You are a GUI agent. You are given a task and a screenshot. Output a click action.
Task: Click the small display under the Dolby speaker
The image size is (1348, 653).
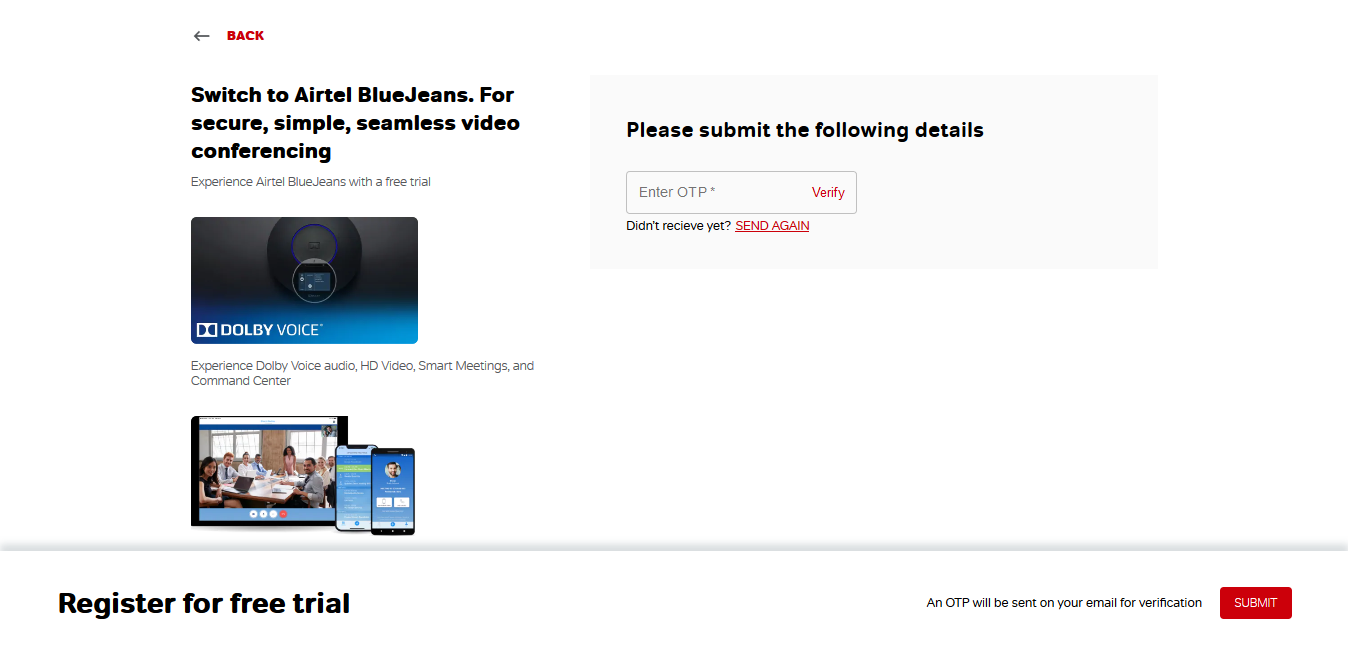(x=315, y=280)
